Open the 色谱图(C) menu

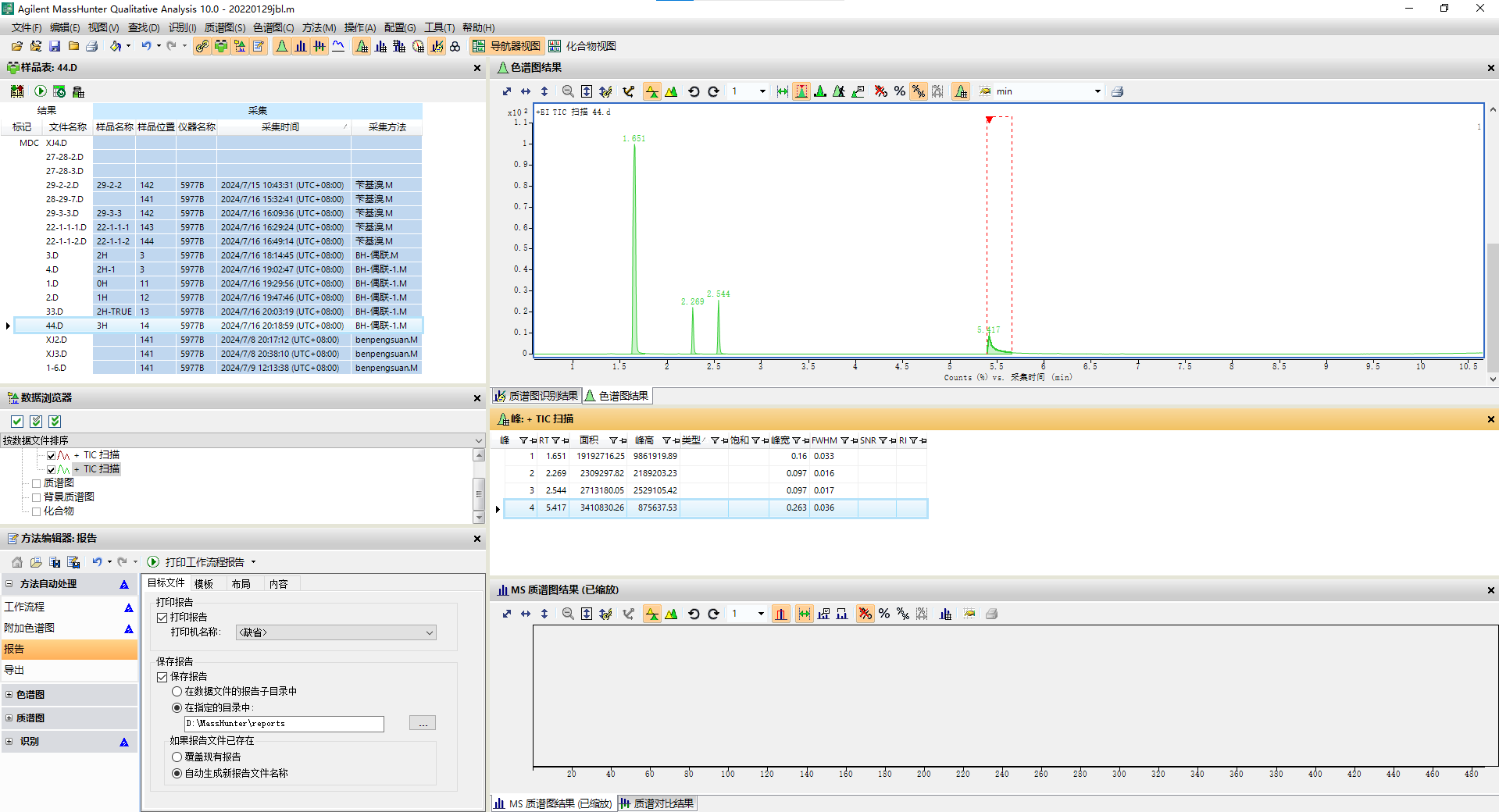point(273,27)
